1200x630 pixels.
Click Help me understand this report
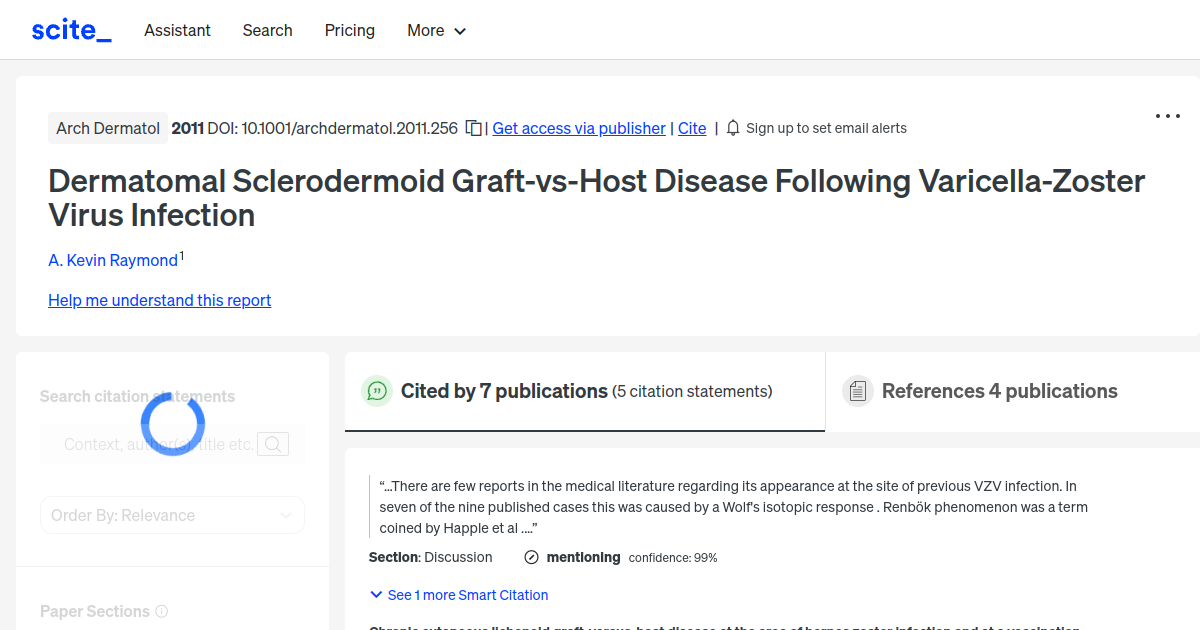(x=159, y=300)
